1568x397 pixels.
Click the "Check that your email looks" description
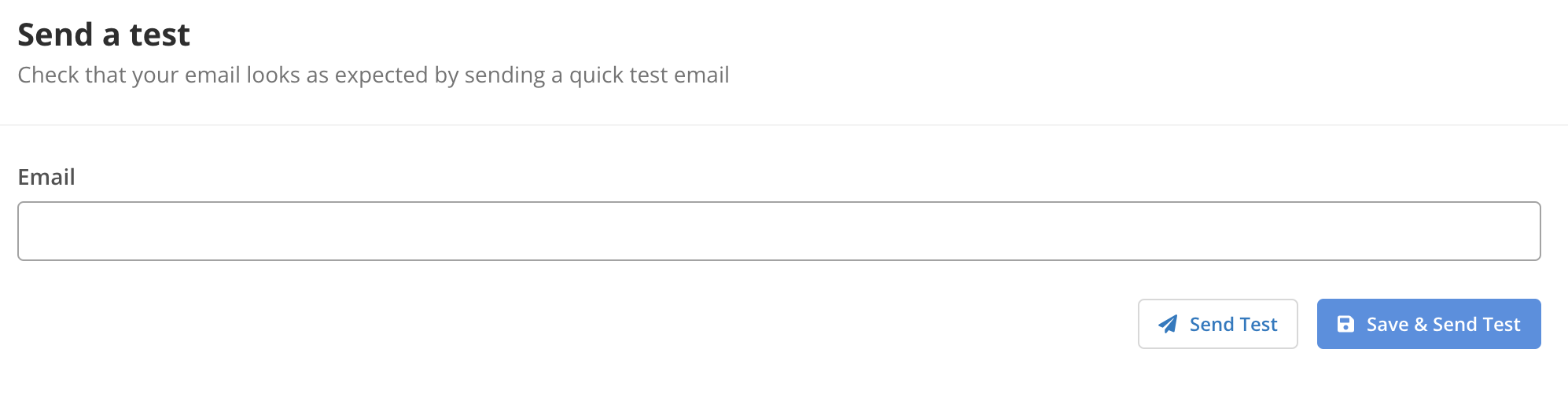374,75
